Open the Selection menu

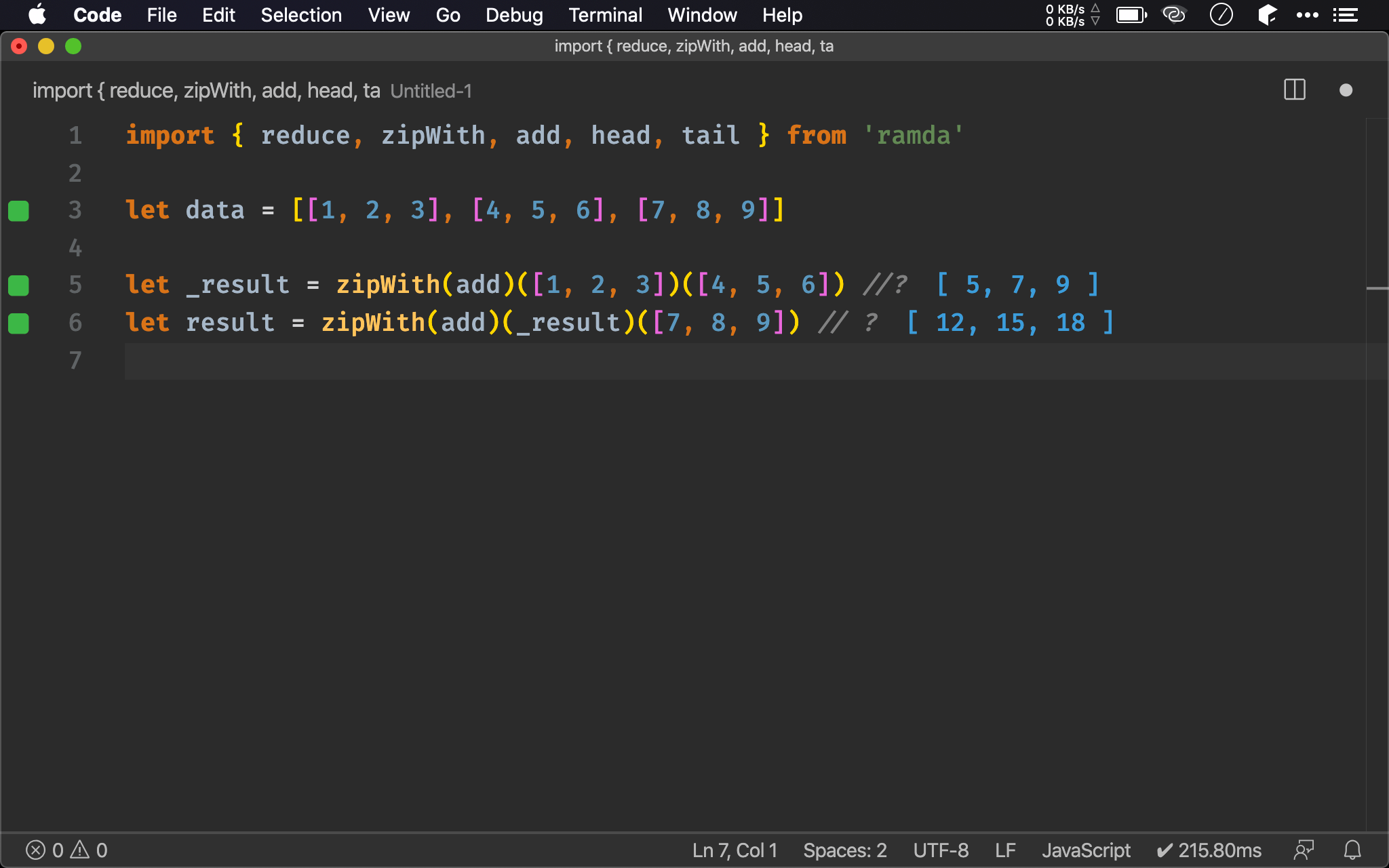tap(301, 15)
